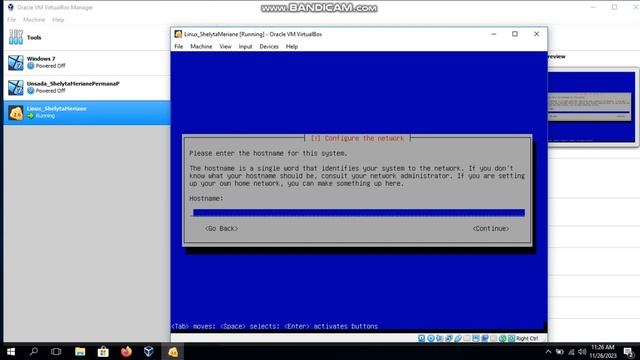Click the green mouse integration status icon
The height and width of the screenshot is (360, 640).
[x=503, y=338]
